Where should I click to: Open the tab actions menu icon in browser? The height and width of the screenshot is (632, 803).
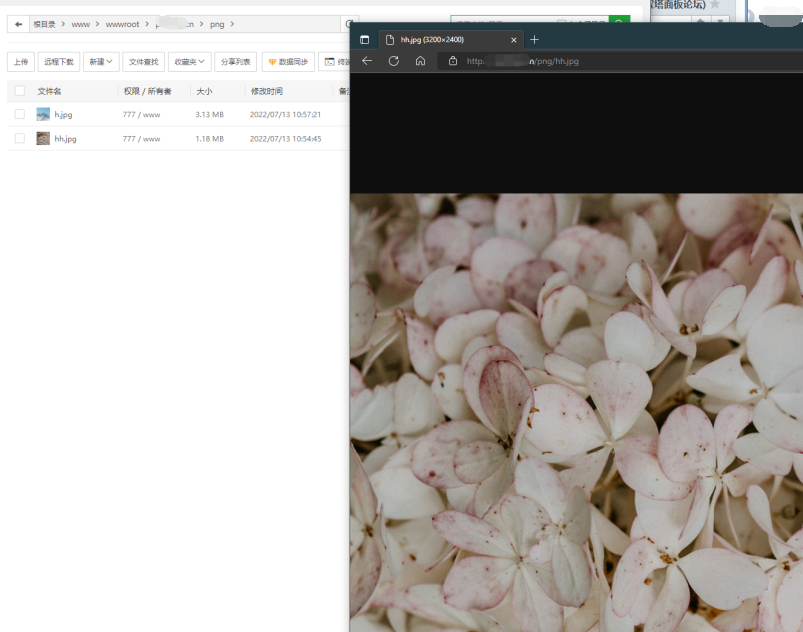[365, 40]
